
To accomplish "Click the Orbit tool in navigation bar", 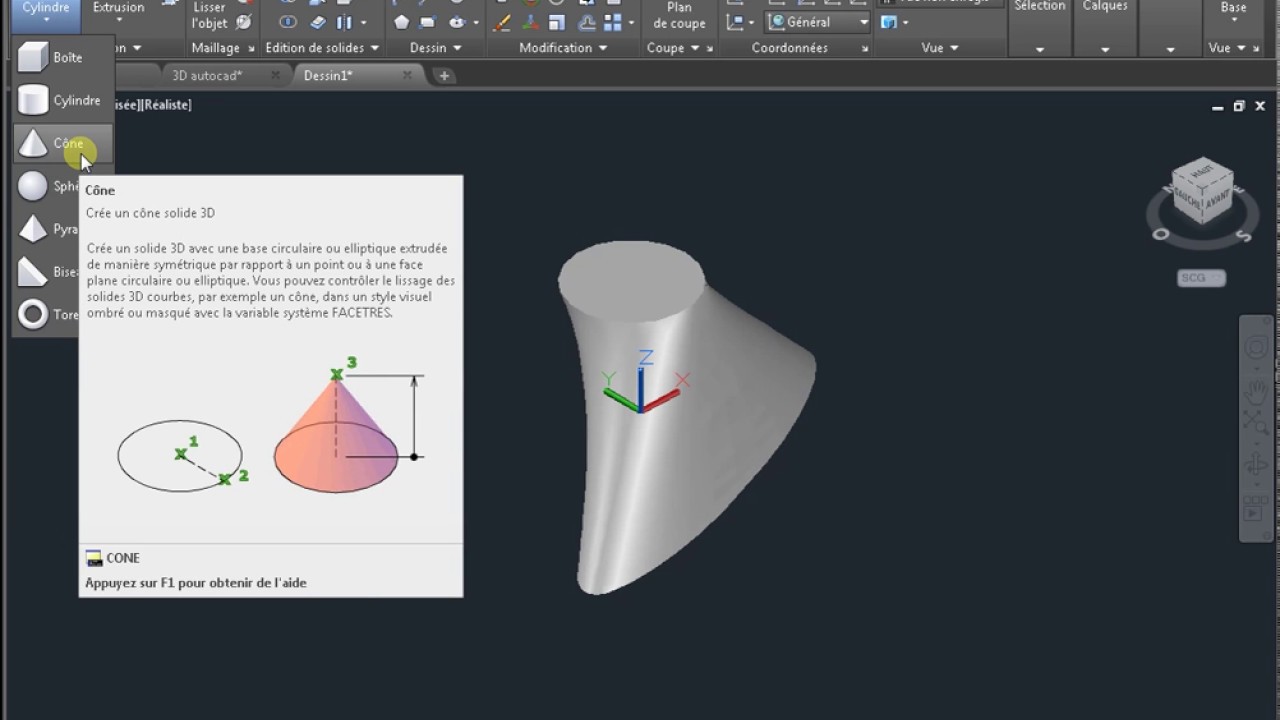I will coord(1256,465).
